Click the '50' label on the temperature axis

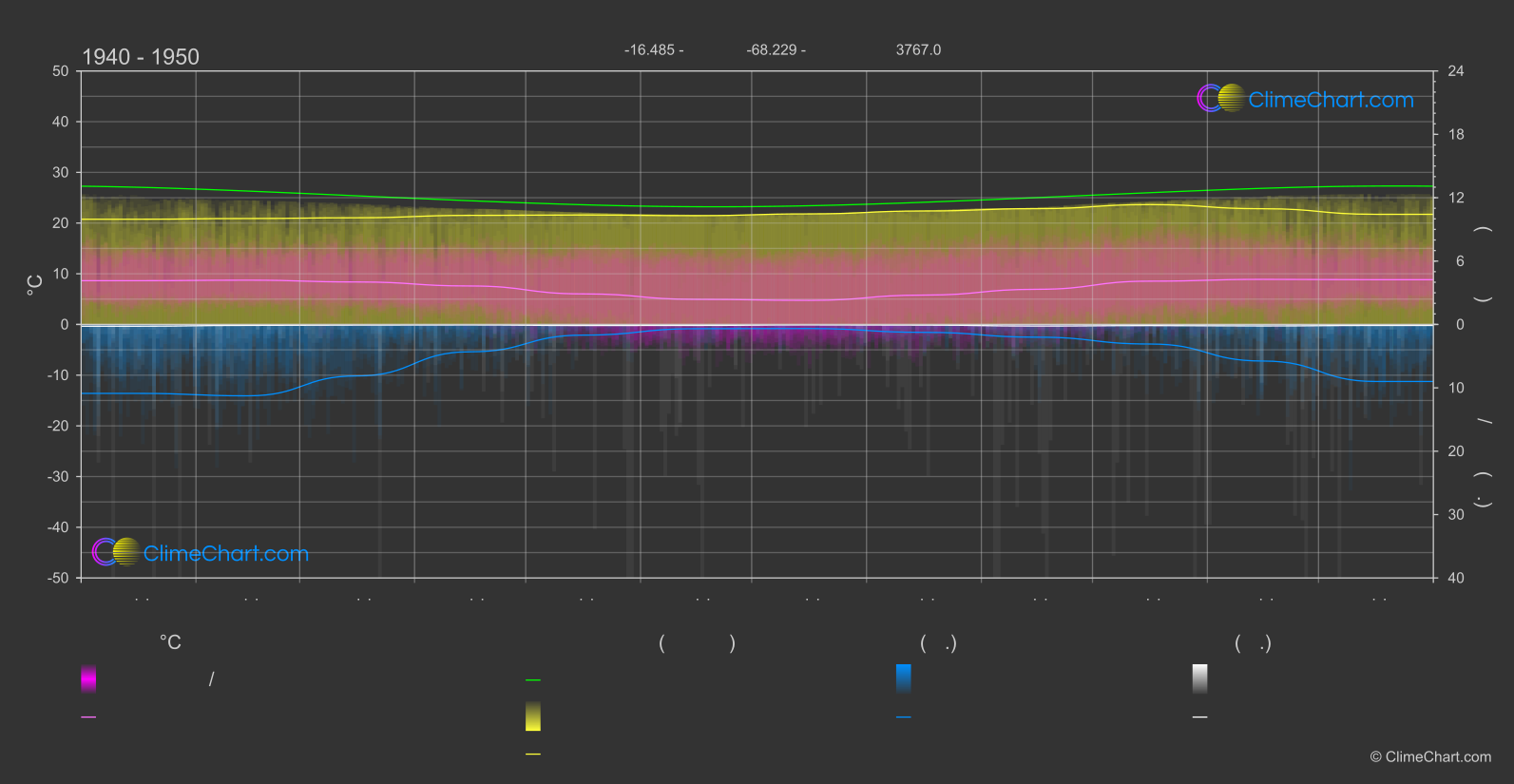(61, 71)
